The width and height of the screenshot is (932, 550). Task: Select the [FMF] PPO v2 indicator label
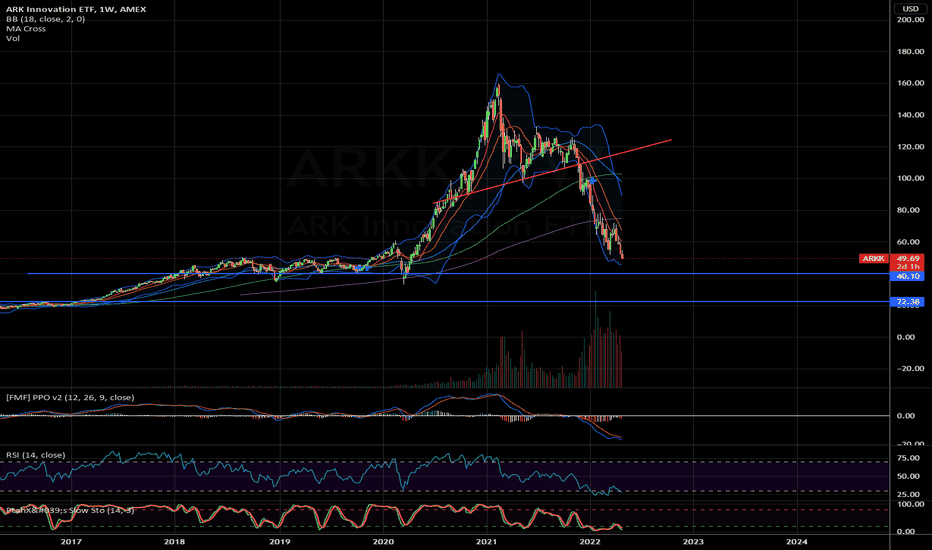(x=70, y=397)
